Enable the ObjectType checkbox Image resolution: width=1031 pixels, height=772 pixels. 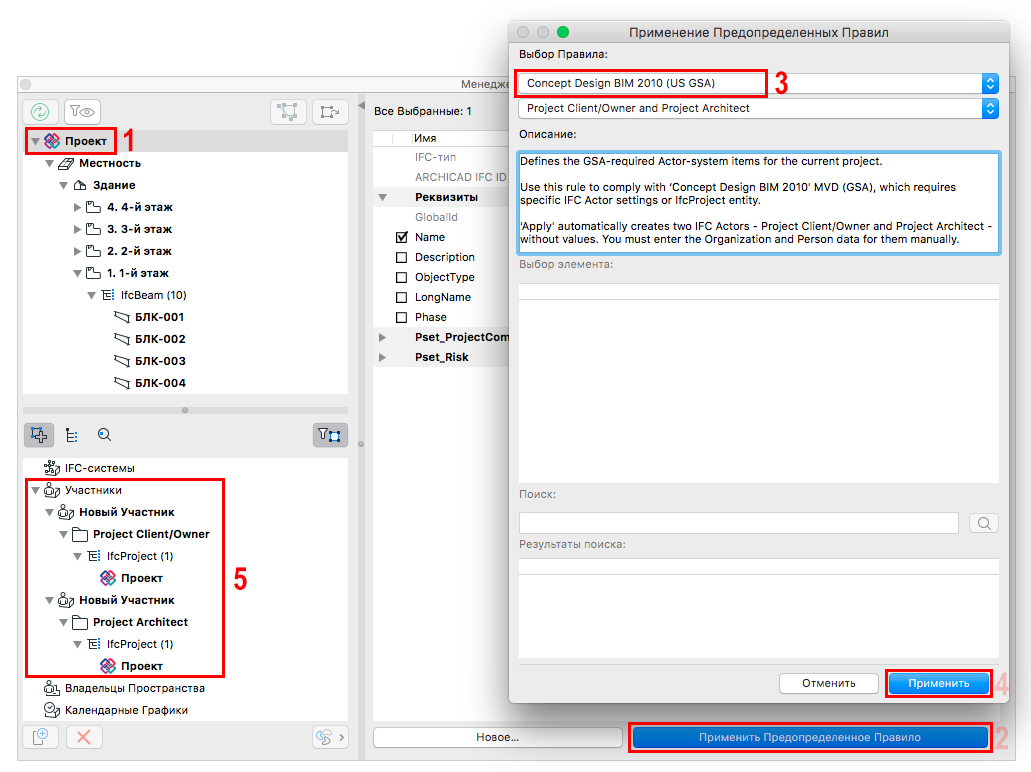pos(402,277)
